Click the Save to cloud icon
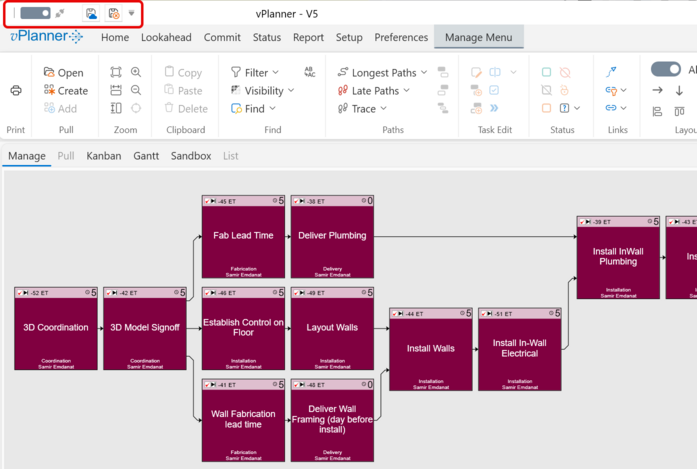Image resolution: width=697 pixels, height=469 pixels. point(91,14)
